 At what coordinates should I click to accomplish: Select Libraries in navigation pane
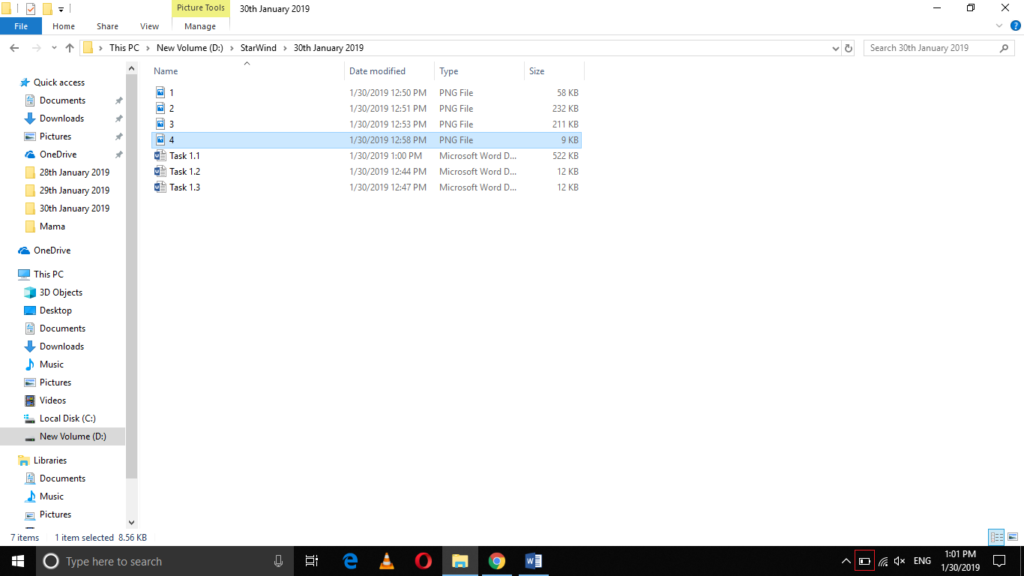[50, 460]
